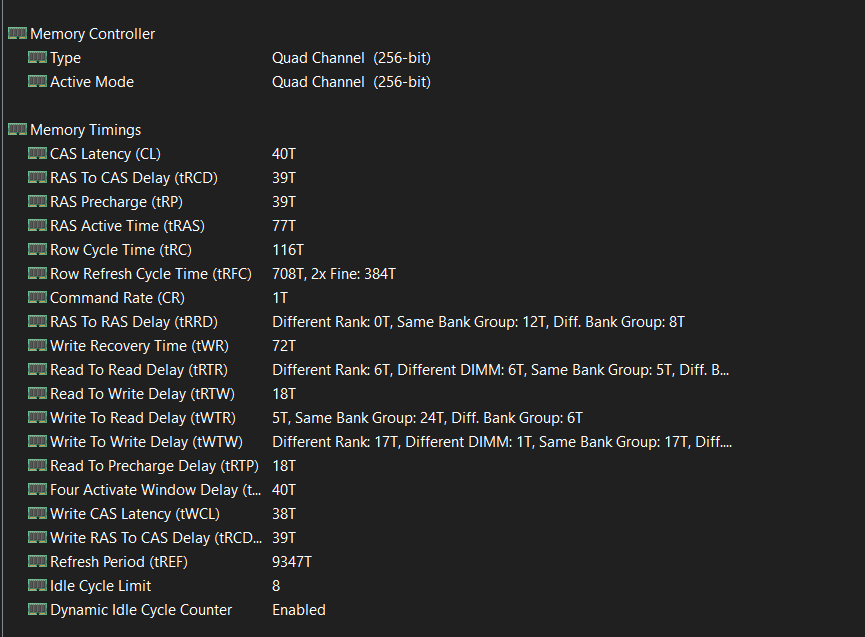
Task: Click the Memory Timings section icon
Action: pos(18,130)
